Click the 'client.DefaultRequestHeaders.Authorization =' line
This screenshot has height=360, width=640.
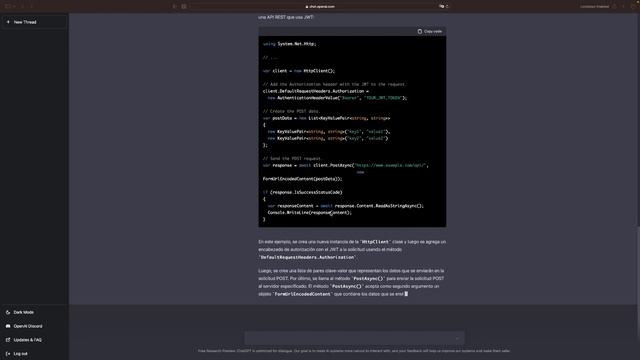(x=316, y=91)
